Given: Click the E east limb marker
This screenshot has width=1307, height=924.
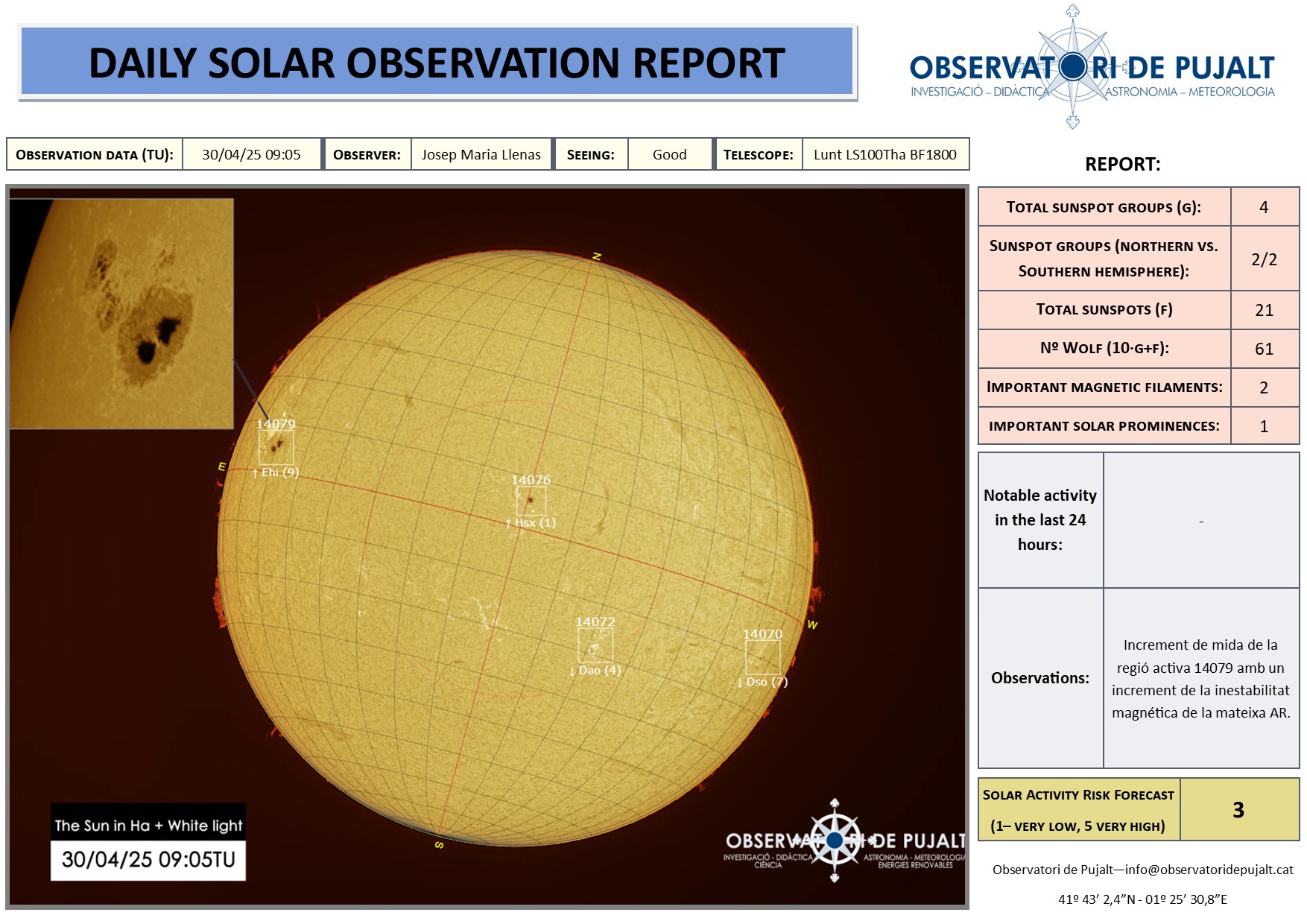Looking at the screenshot, I should click(x=221, y=466).
